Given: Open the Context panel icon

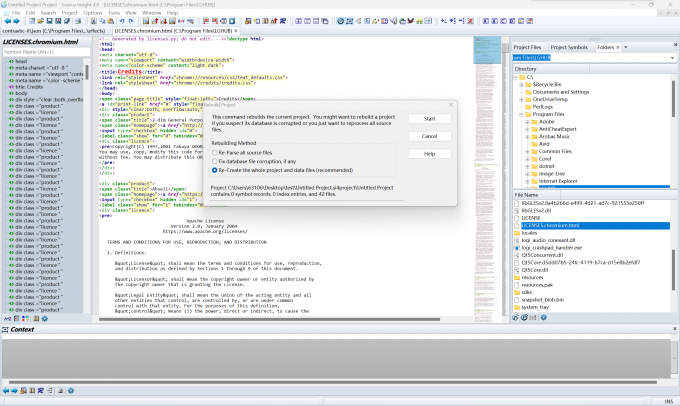Looking at the screenshot, I should coord(6,329).
